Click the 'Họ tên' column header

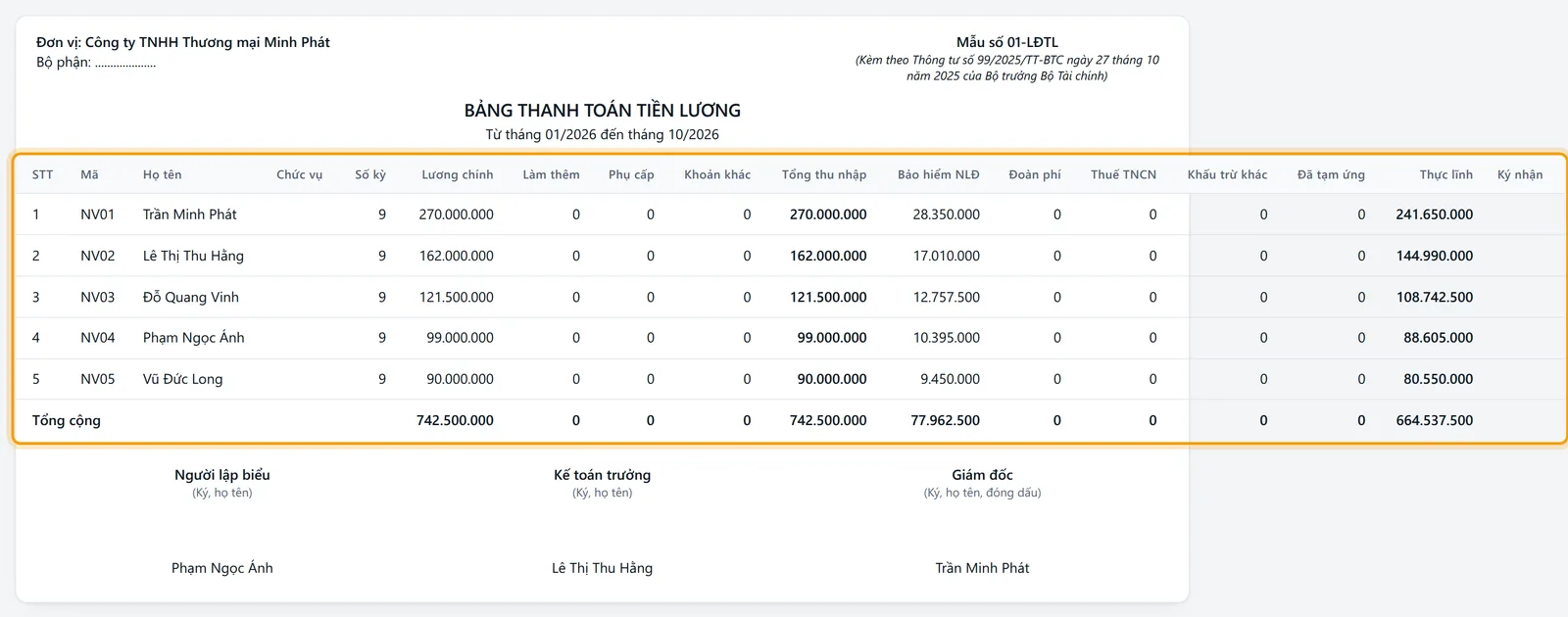coord(162,174)
